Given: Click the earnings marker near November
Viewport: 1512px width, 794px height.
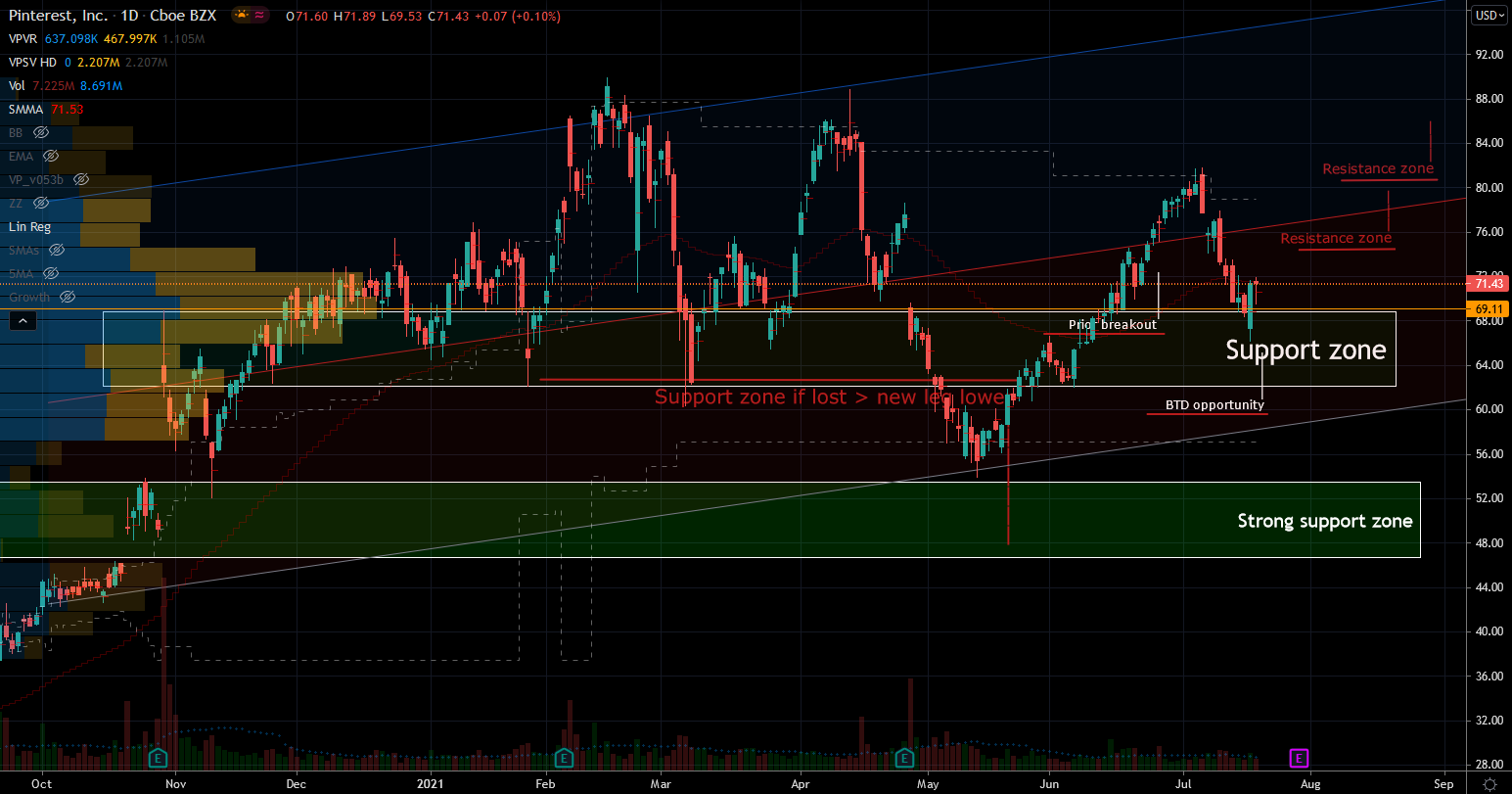Looking at the screenshot, I should [x=158, y=758].
